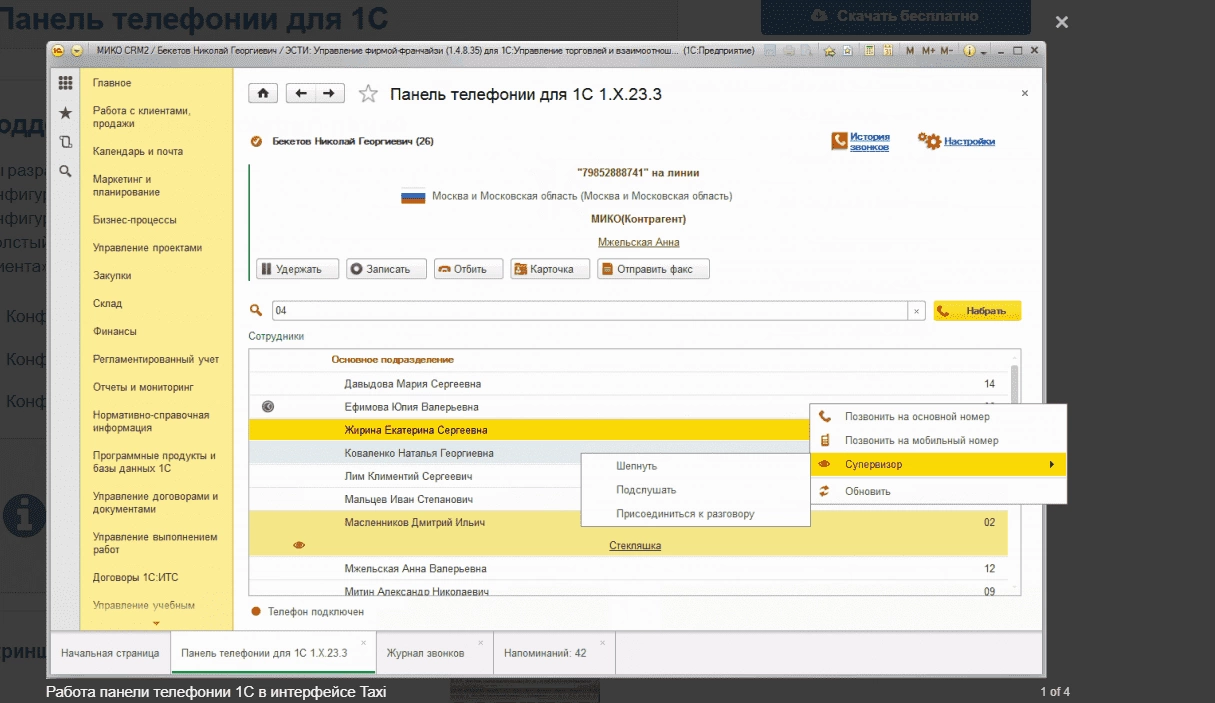The image size is (1215, 703).
Task: Click the back arrow navigation button
Action: pos(300,93)
